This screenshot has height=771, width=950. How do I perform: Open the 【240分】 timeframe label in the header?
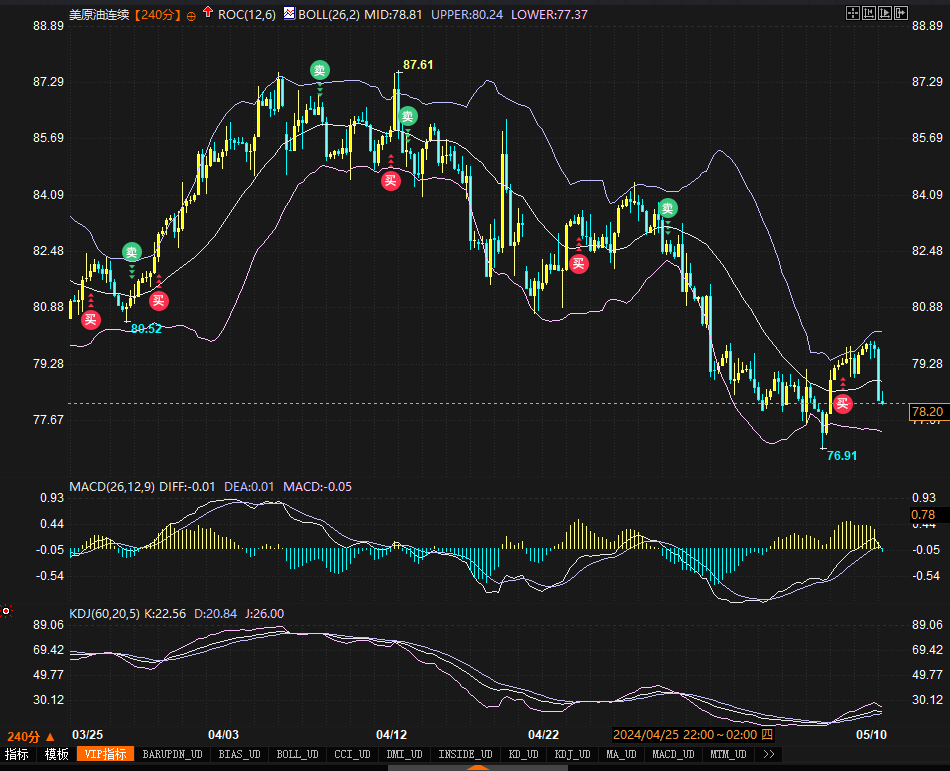click(157, 14)
